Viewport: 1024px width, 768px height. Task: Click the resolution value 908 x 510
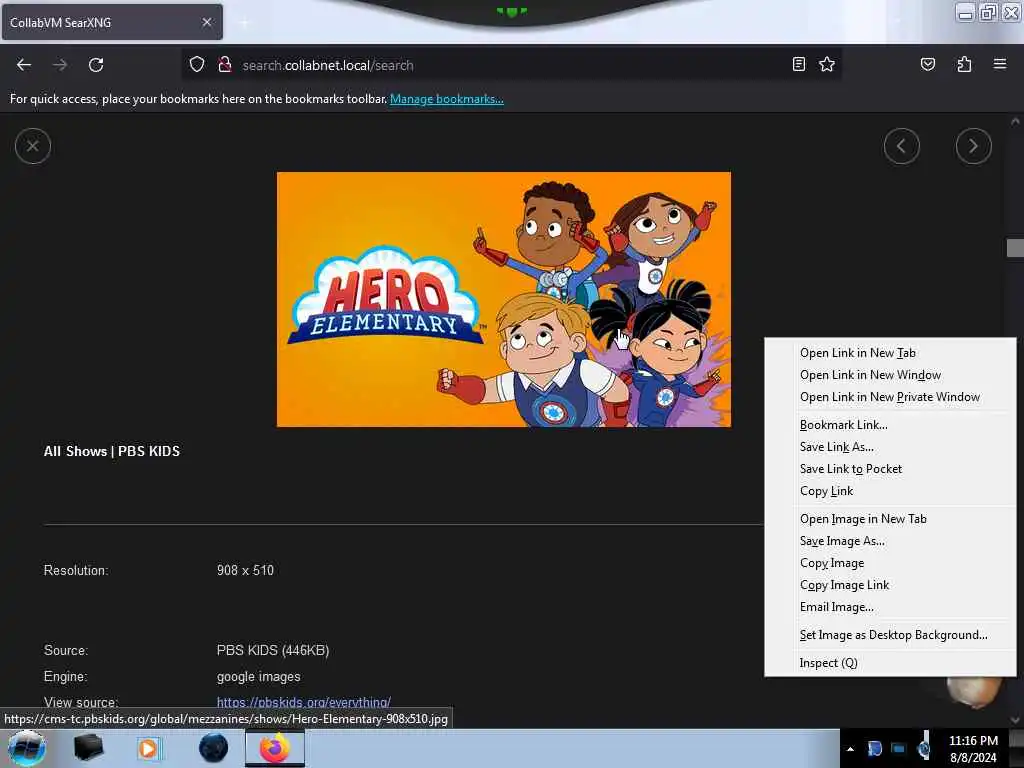[246, 570]
